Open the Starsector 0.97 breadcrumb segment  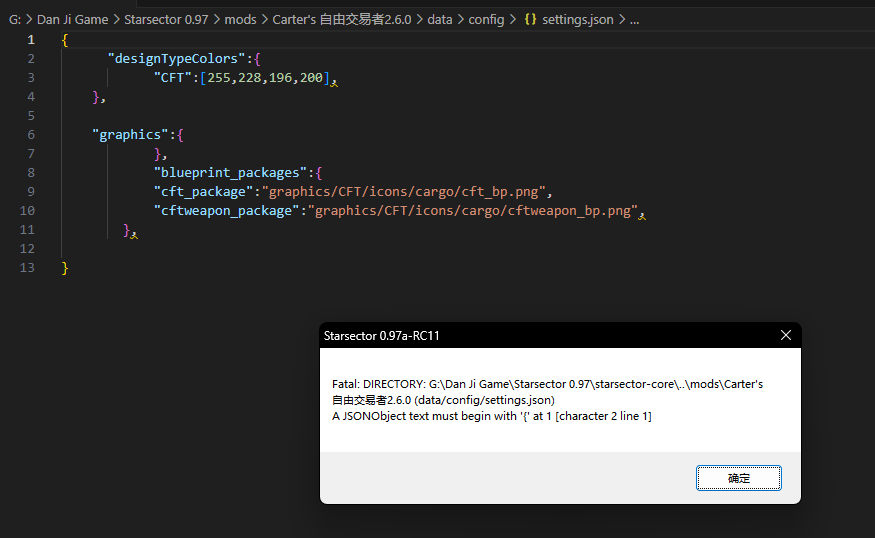165,20
